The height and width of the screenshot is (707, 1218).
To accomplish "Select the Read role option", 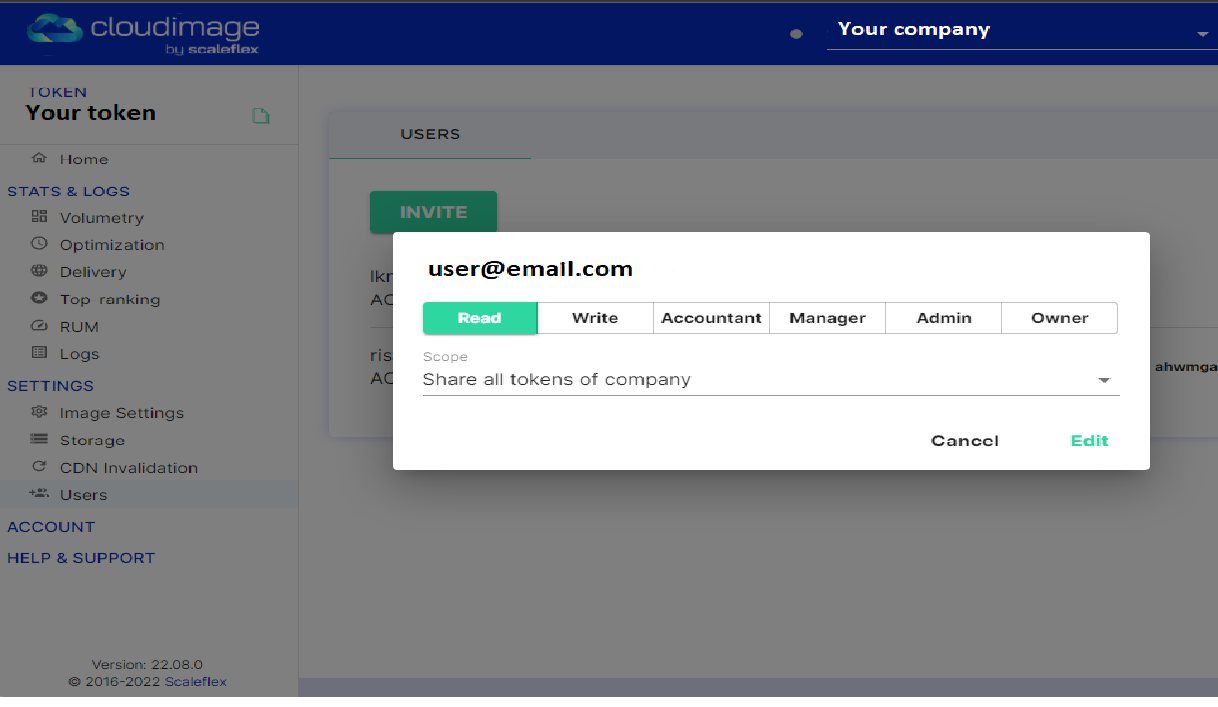I will point(480,318).
